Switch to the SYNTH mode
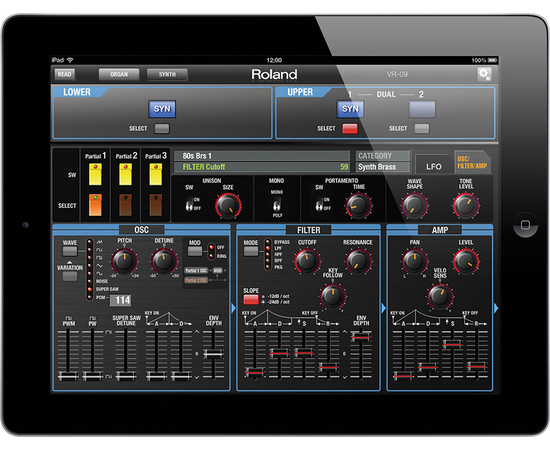 [x=167, y=74]
